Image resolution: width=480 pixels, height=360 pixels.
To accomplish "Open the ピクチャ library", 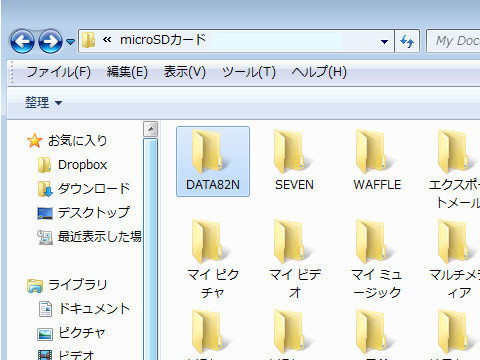I will pos(82,333).
